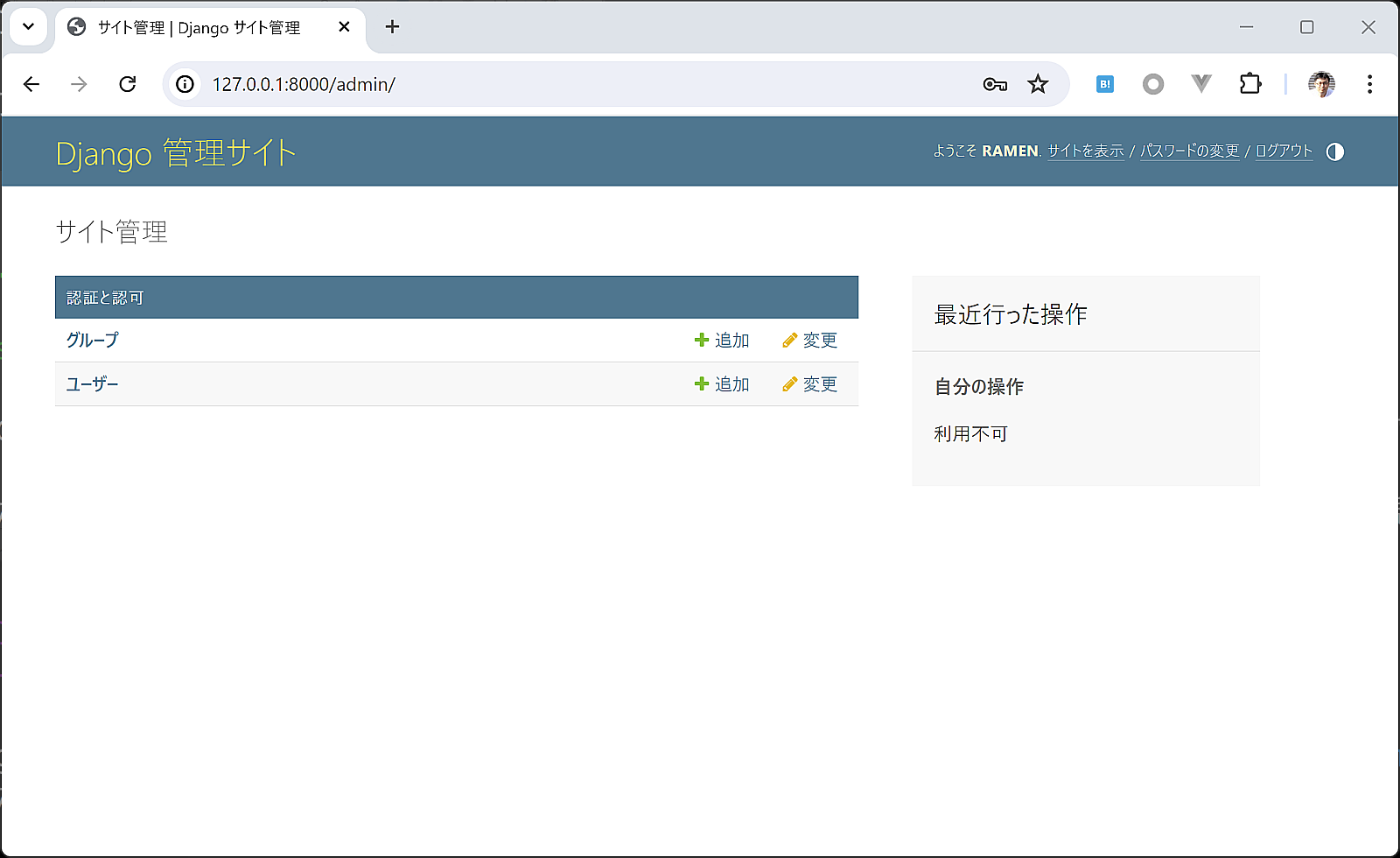
Task: Click the gray circle extension icon
Action: pyautogui.click(x=1153, y=84)
